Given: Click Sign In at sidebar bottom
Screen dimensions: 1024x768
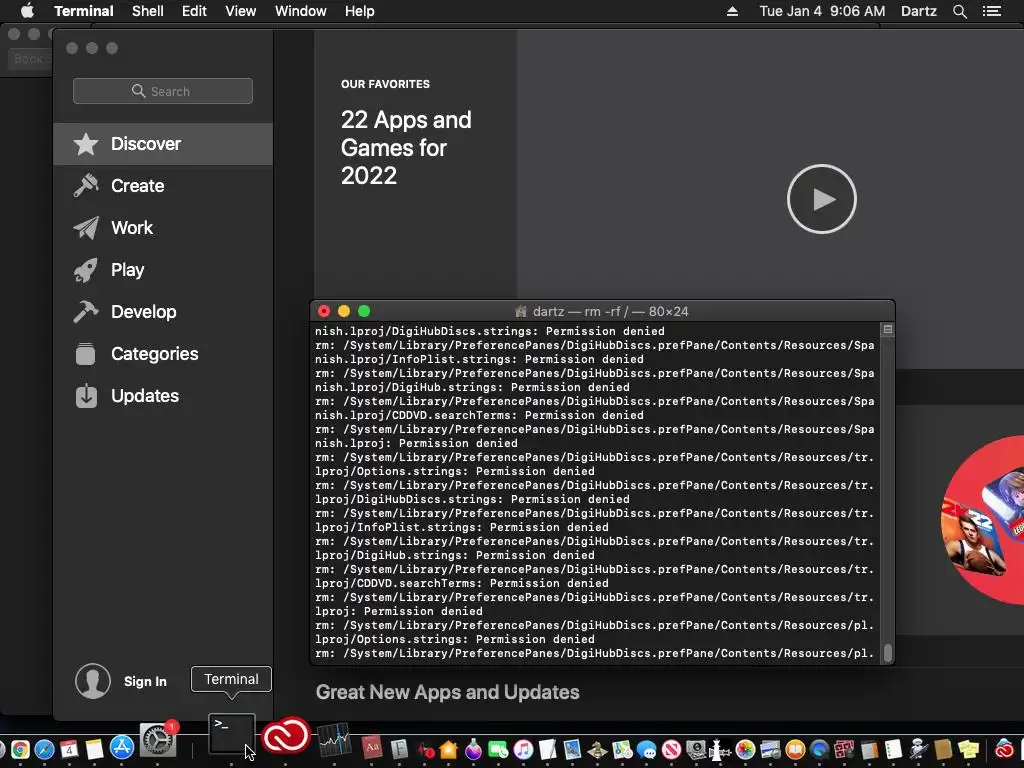Looking at the screenshot, I should coord(145,681).
